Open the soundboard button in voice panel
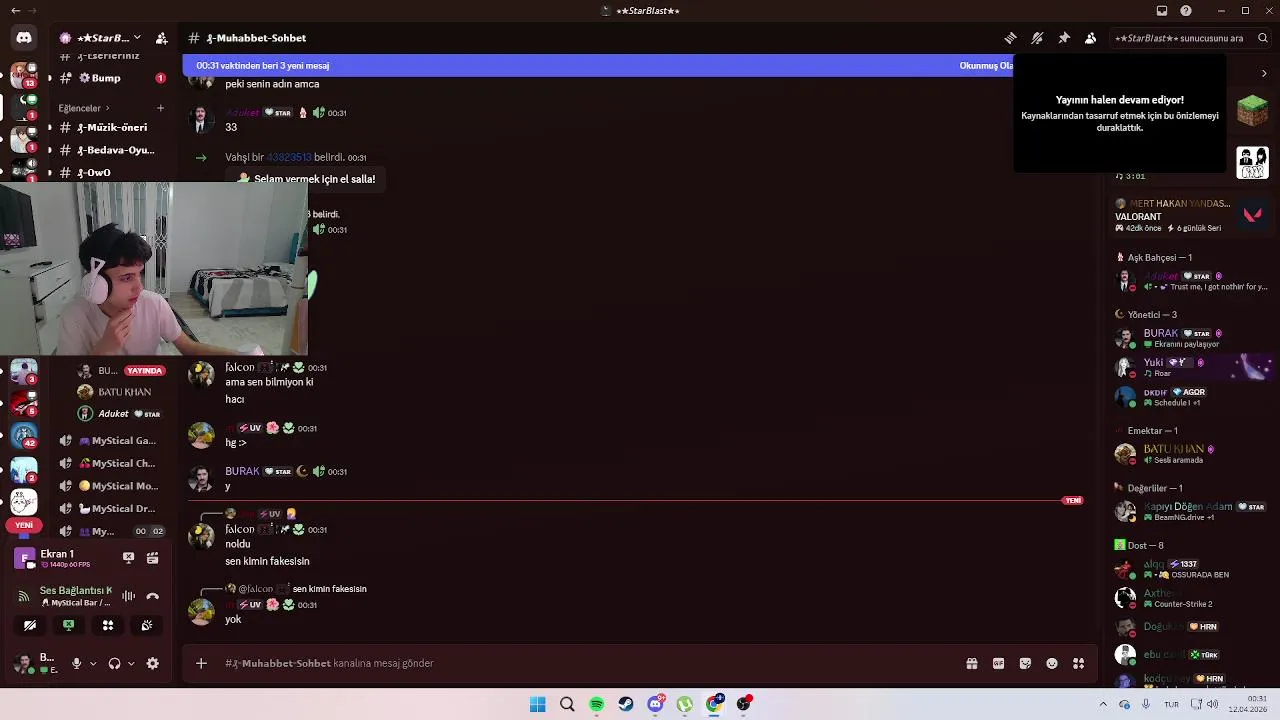Screen dimensions: 1280x720 click(x=147, y=625)
